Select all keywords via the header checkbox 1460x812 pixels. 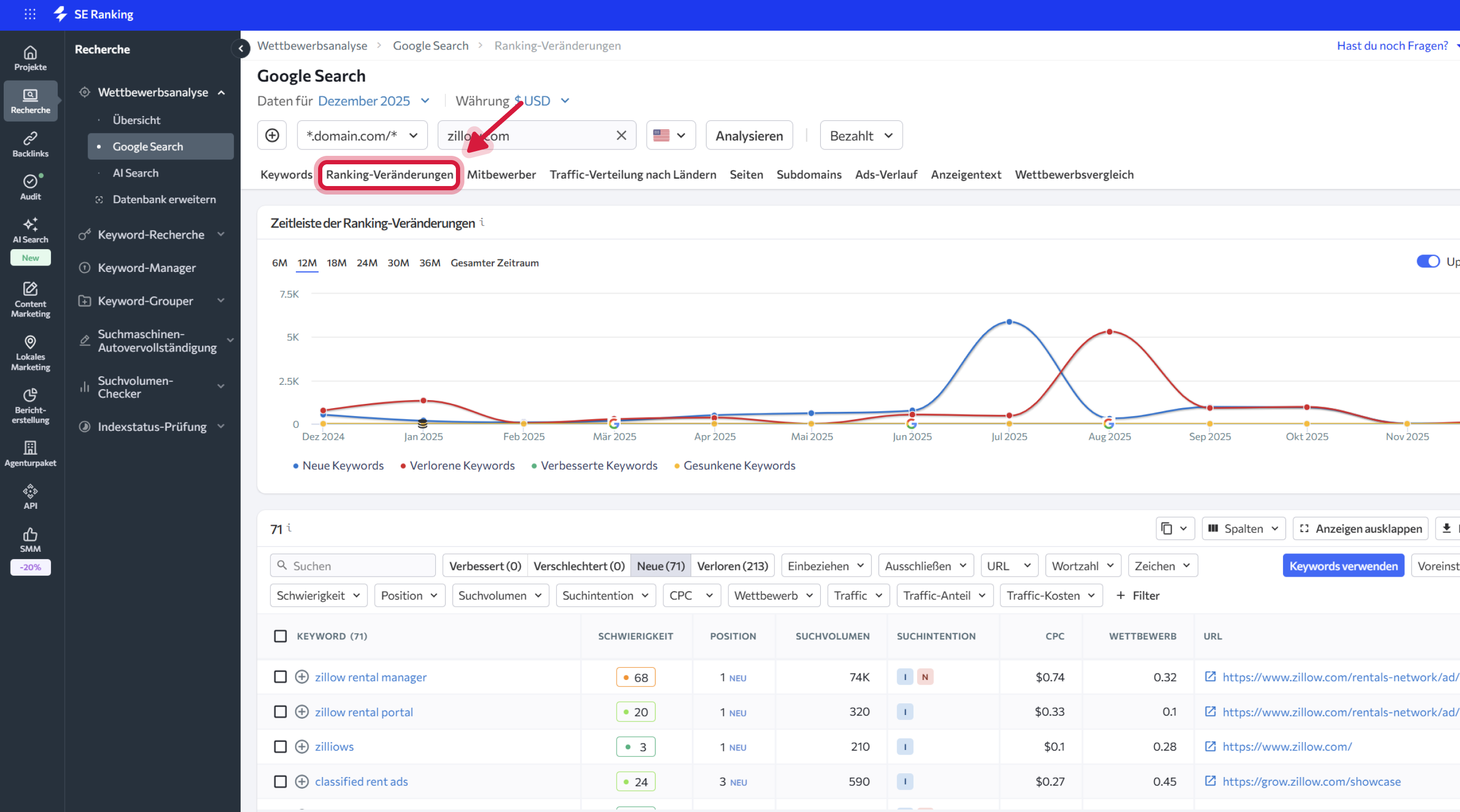point(280,636)
